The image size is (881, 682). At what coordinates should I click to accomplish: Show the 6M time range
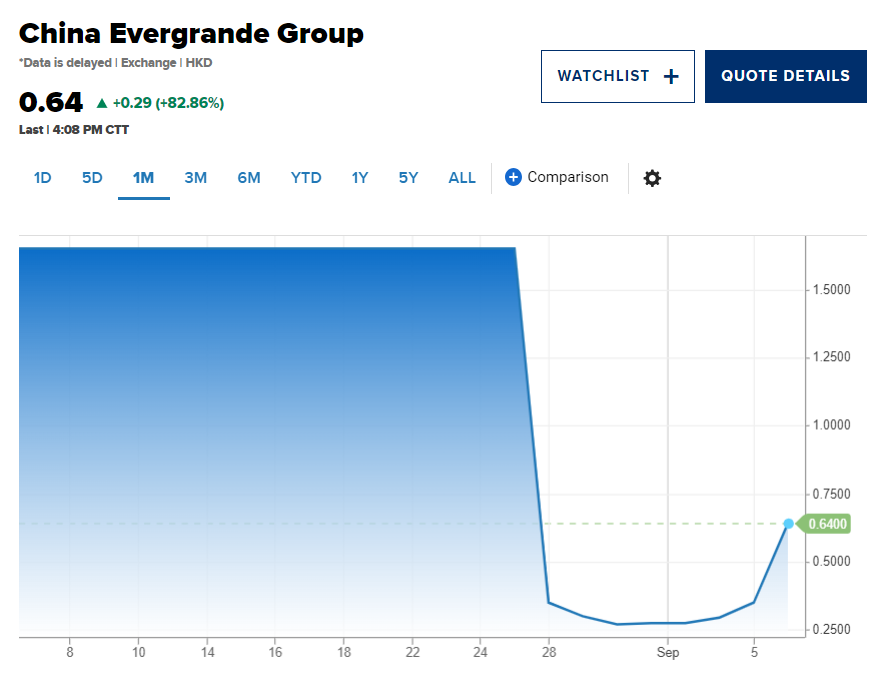point(248,178)
